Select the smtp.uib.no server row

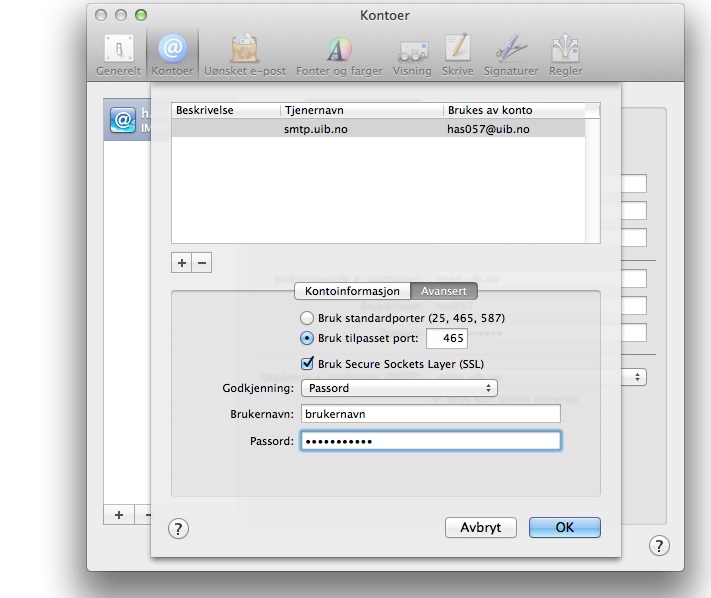385,129
